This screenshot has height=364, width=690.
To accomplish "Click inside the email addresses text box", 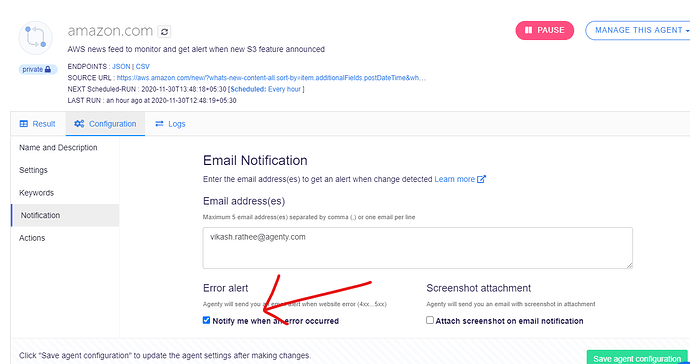I will point(418,248).
